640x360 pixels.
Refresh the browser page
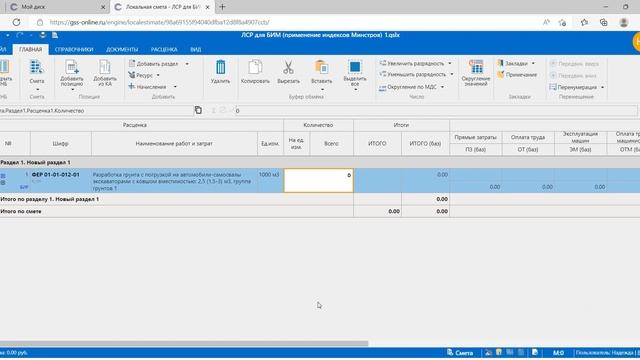pyautogui.click(x=16, y=22)
